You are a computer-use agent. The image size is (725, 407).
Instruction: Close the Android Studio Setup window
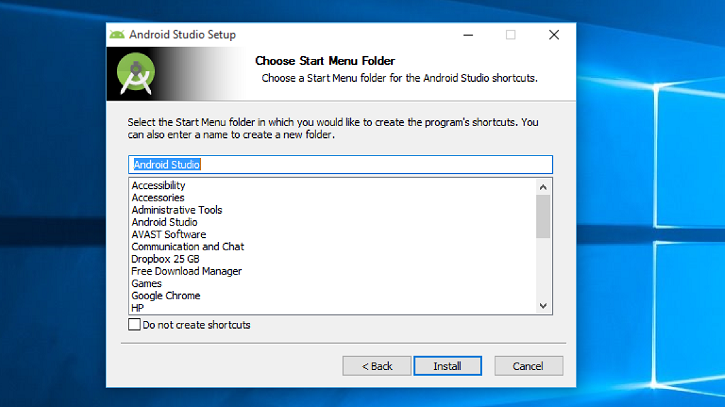pos(554,35)
